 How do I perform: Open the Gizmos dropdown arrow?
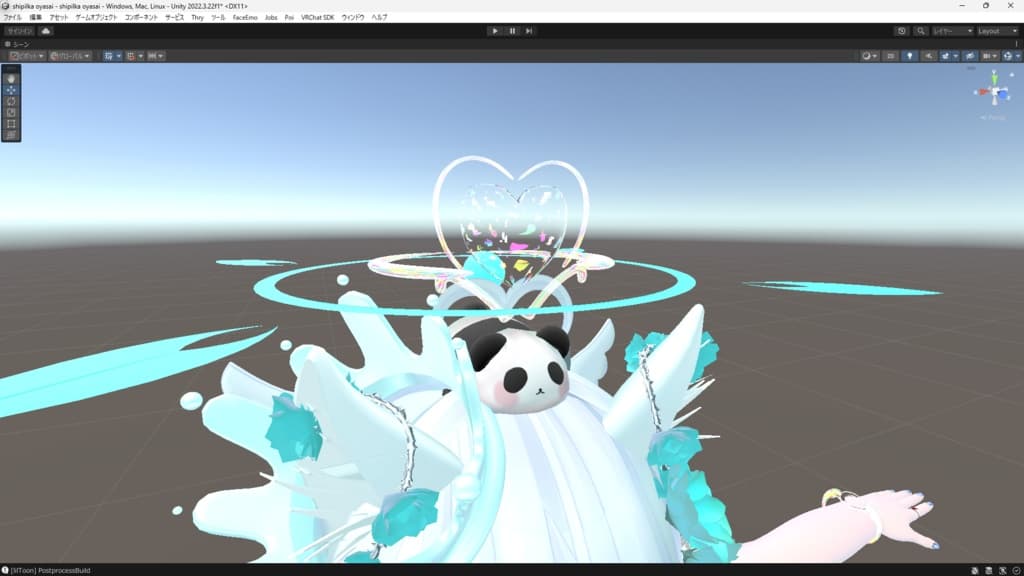click(x=1017, y=56)
